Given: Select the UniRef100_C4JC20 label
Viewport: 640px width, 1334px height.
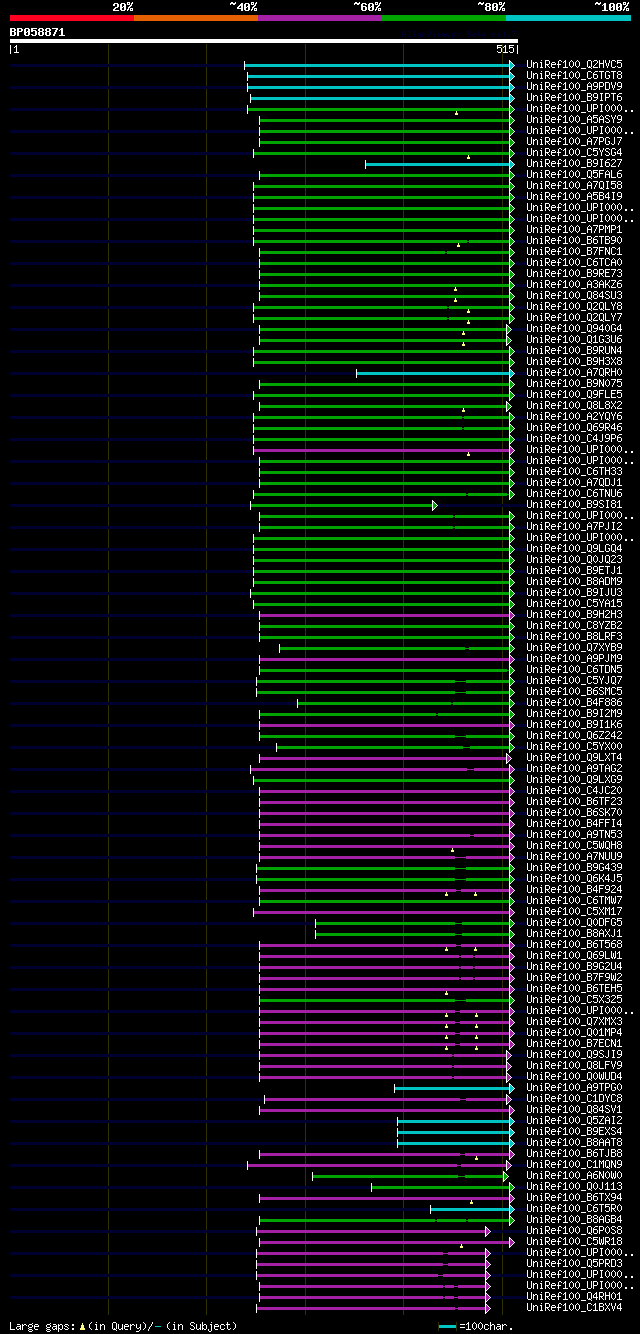Looking at the screenshot, I should pyautogui.click(x=574, y=790).
